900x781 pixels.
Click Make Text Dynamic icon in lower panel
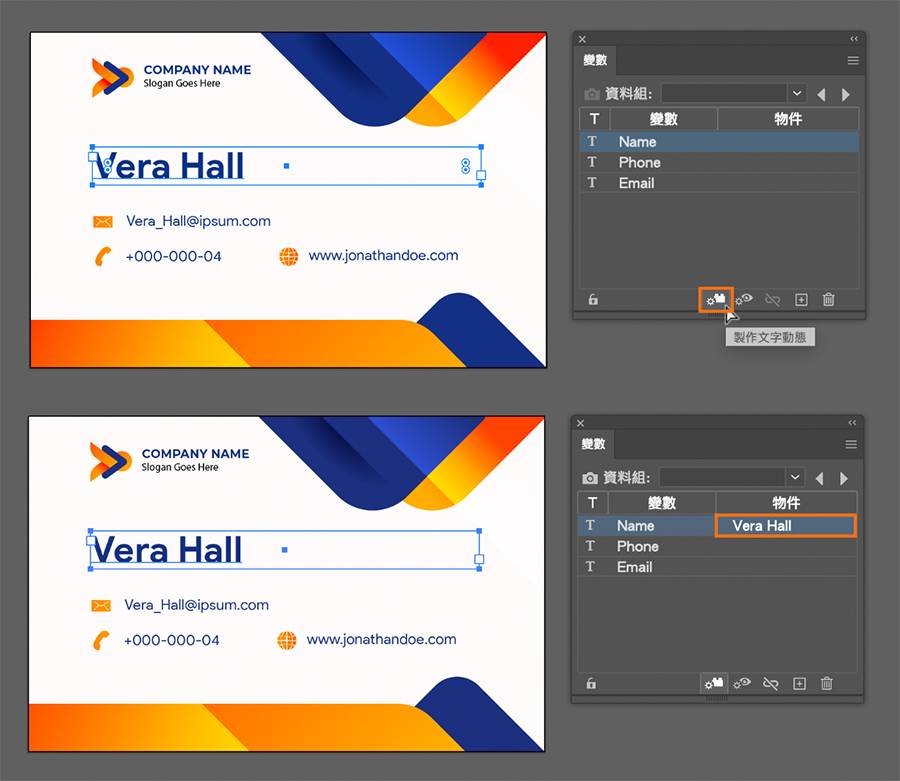(714, 683)
